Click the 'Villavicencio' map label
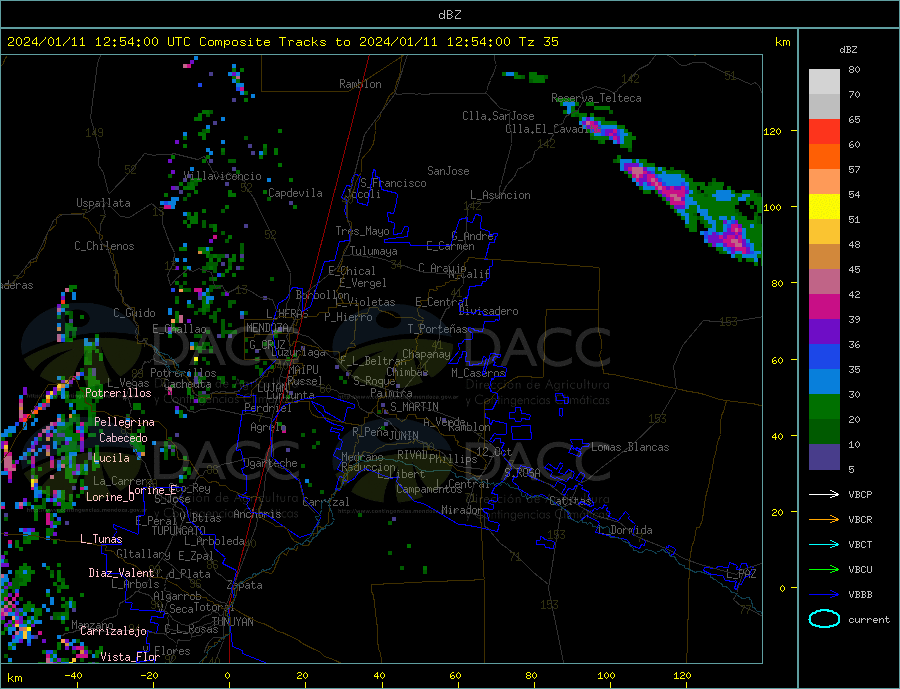 pos(223,176)
